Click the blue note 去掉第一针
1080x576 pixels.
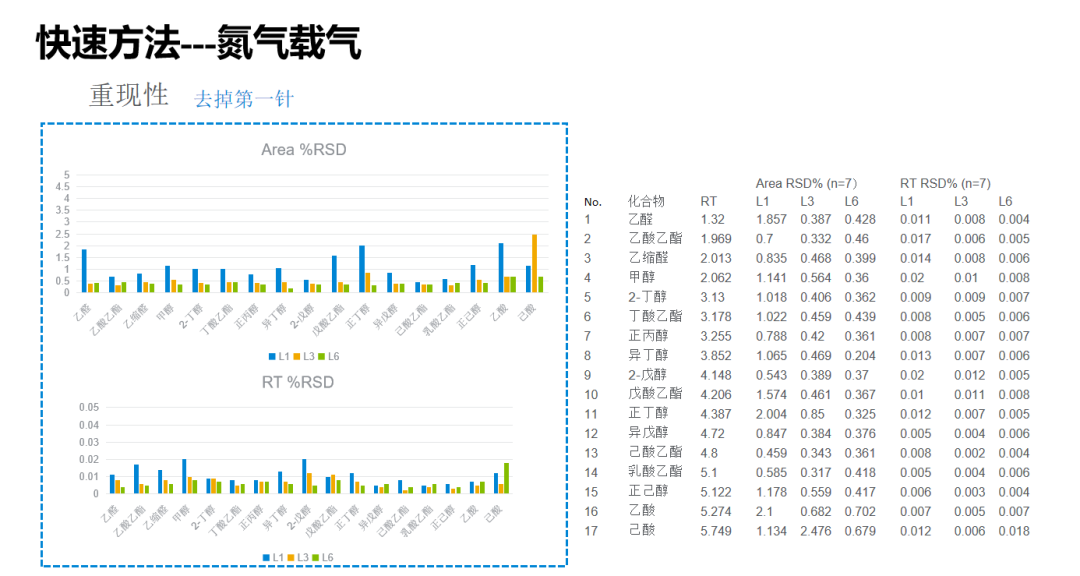244,99
